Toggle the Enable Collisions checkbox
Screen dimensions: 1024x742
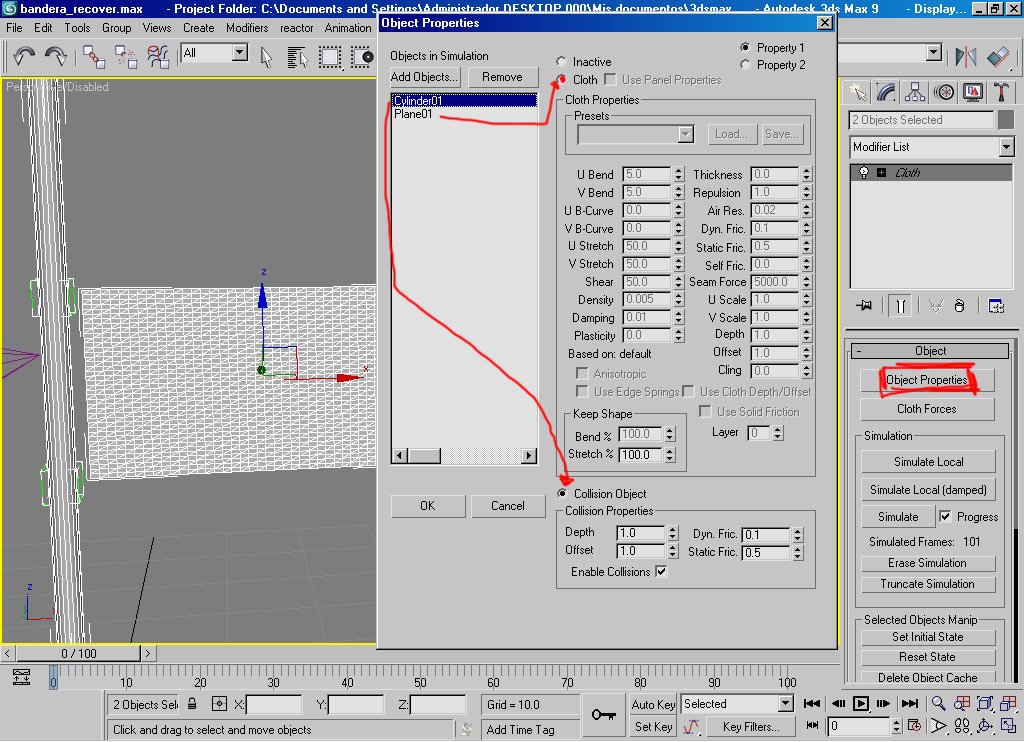tap(661, 571)
